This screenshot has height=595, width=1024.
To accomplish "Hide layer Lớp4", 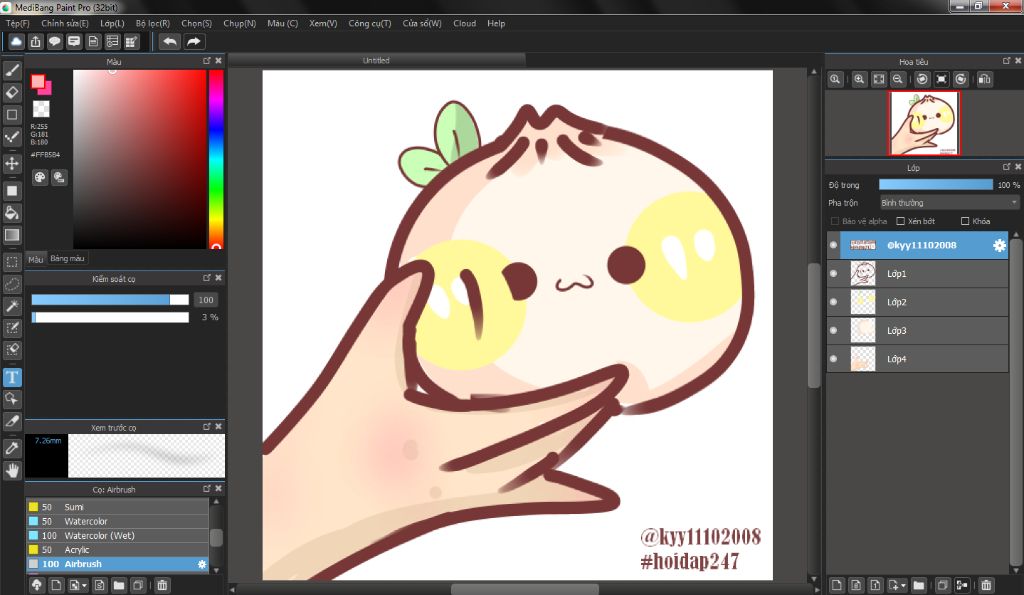I will coord(834,359).
